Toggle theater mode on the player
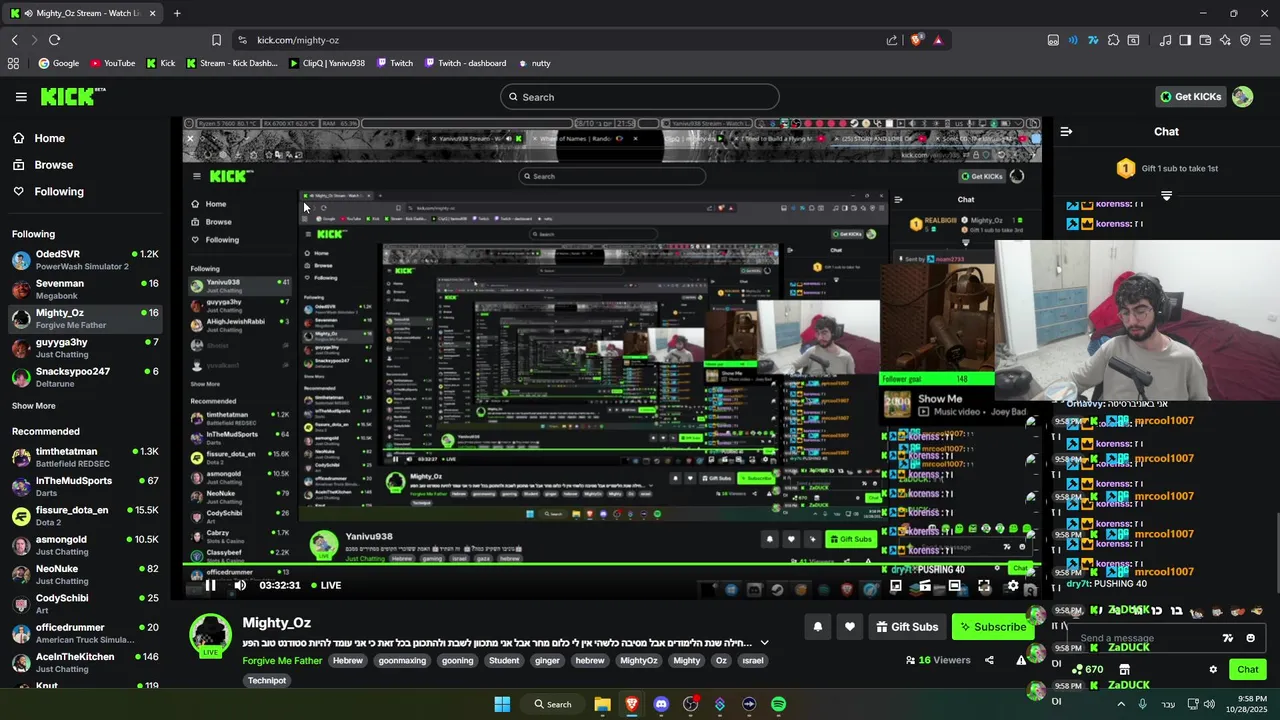Image resolution: width=1280 pixels, height=720 pixels. (955, 586)
